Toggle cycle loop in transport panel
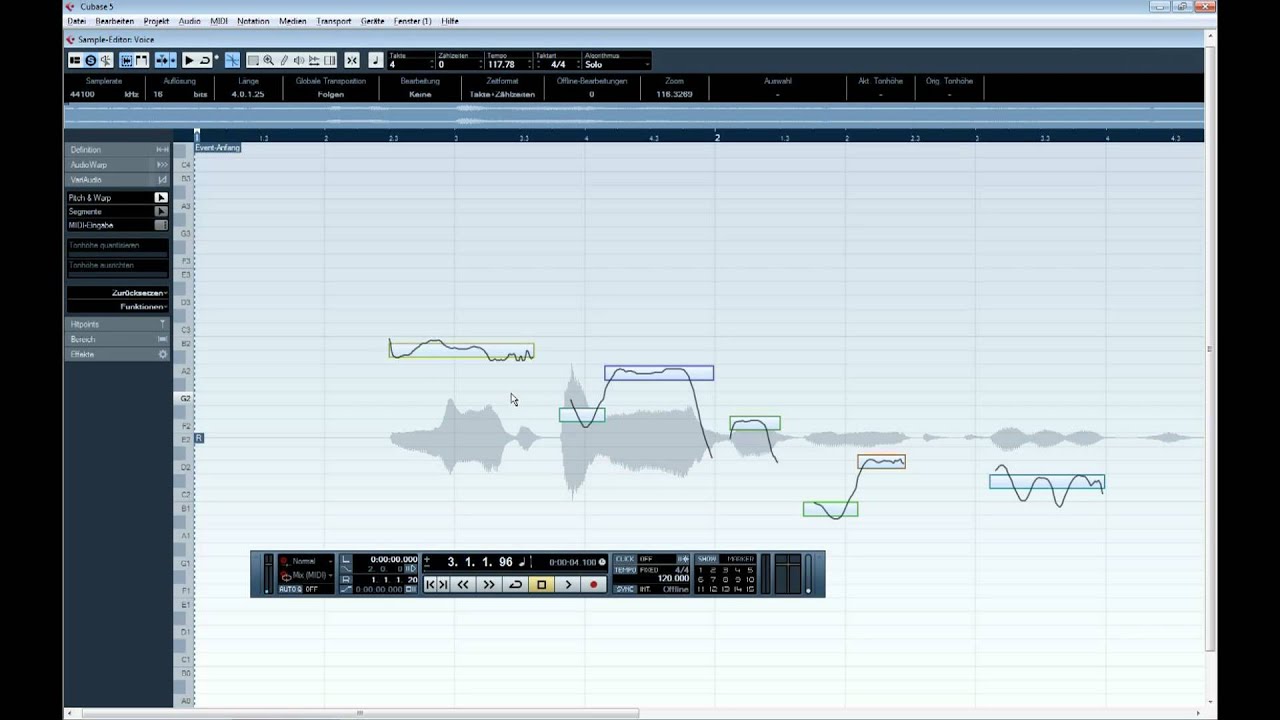The image size is (1280, 720). point(516,584)
